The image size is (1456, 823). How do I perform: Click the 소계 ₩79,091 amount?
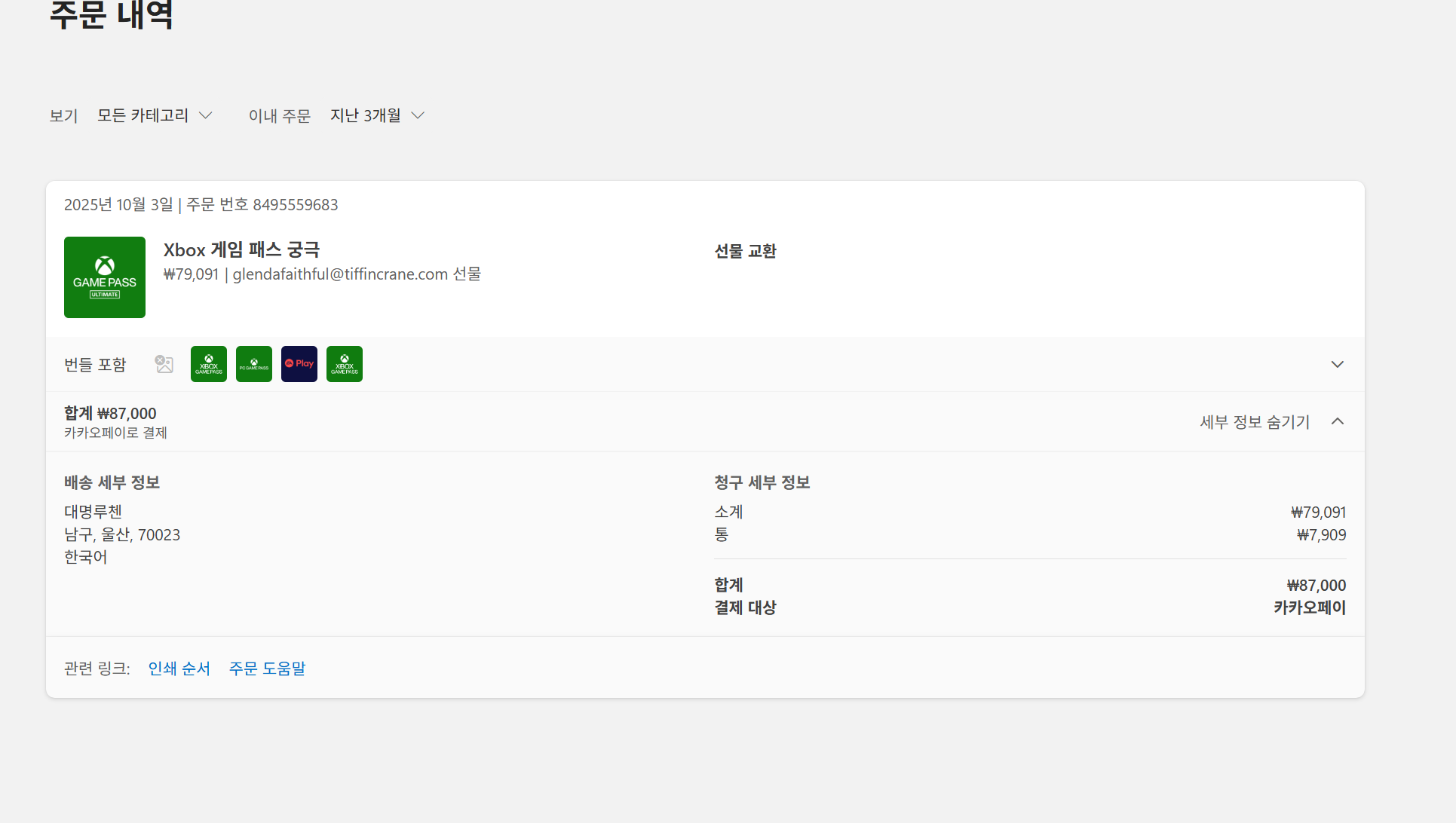(1318, 512)
